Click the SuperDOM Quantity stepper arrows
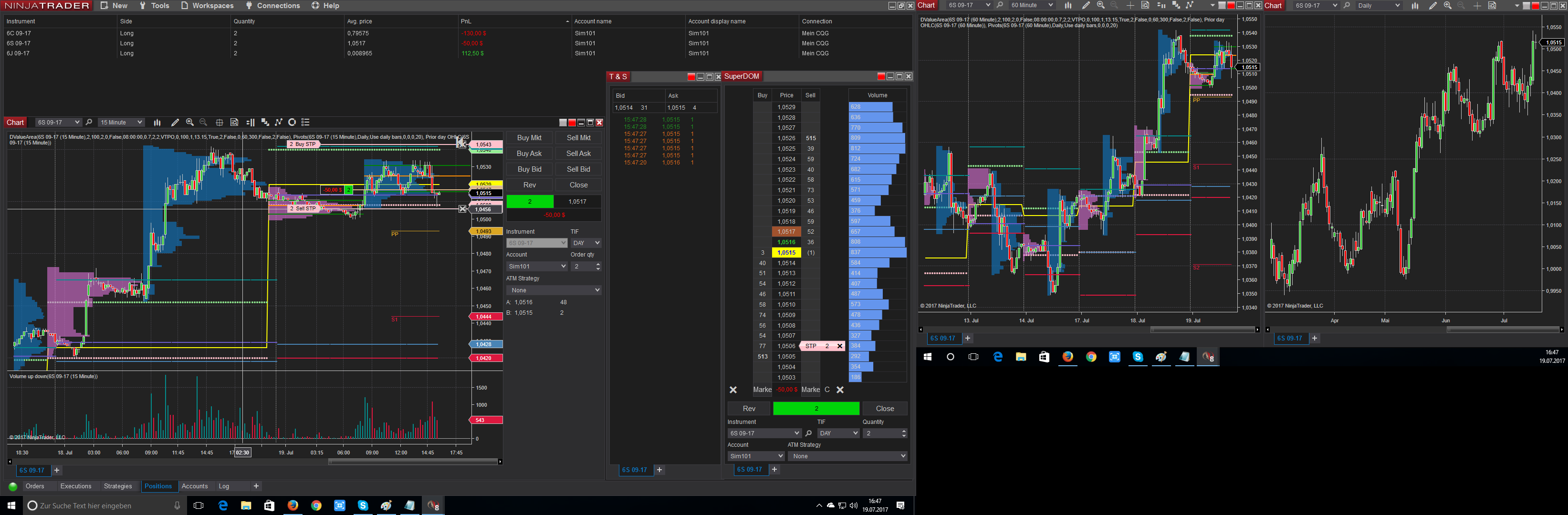 [x=903, y=433]
